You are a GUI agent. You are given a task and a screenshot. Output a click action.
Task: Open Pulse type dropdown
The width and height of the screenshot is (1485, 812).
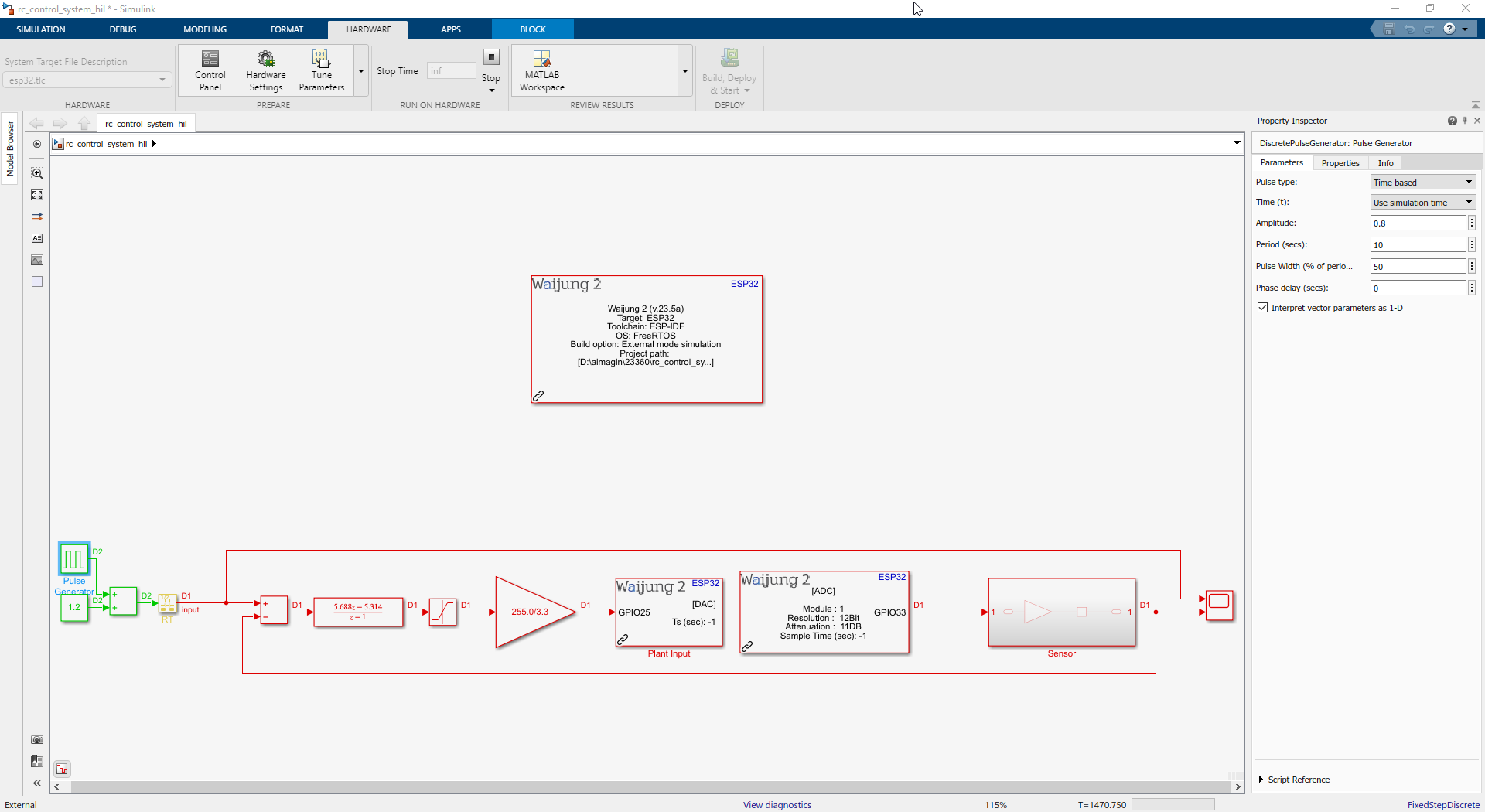pyautogui.click(x=1423, y=182)
